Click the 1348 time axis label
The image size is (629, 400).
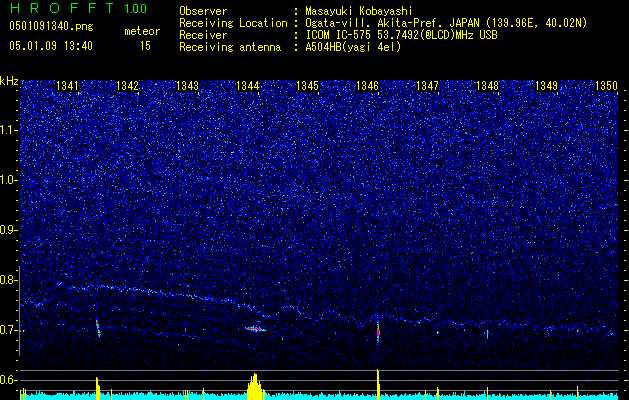tap(487, 86)
